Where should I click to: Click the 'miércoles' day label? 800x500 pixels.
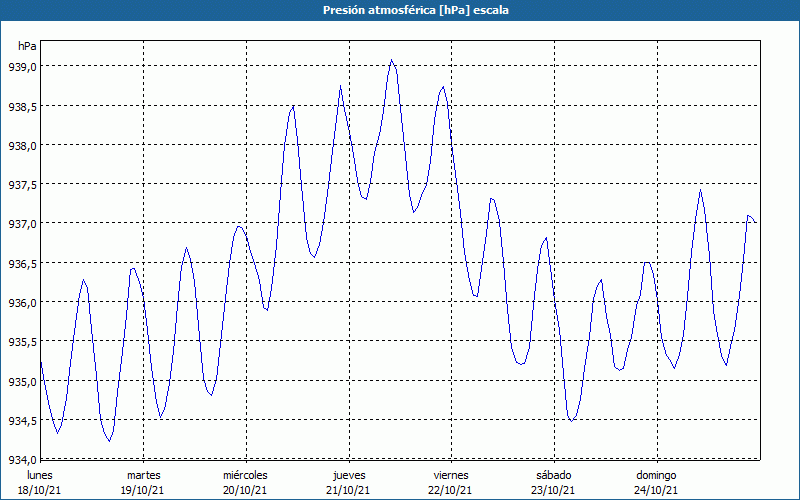pyautogui.click(x=245, y=475)
